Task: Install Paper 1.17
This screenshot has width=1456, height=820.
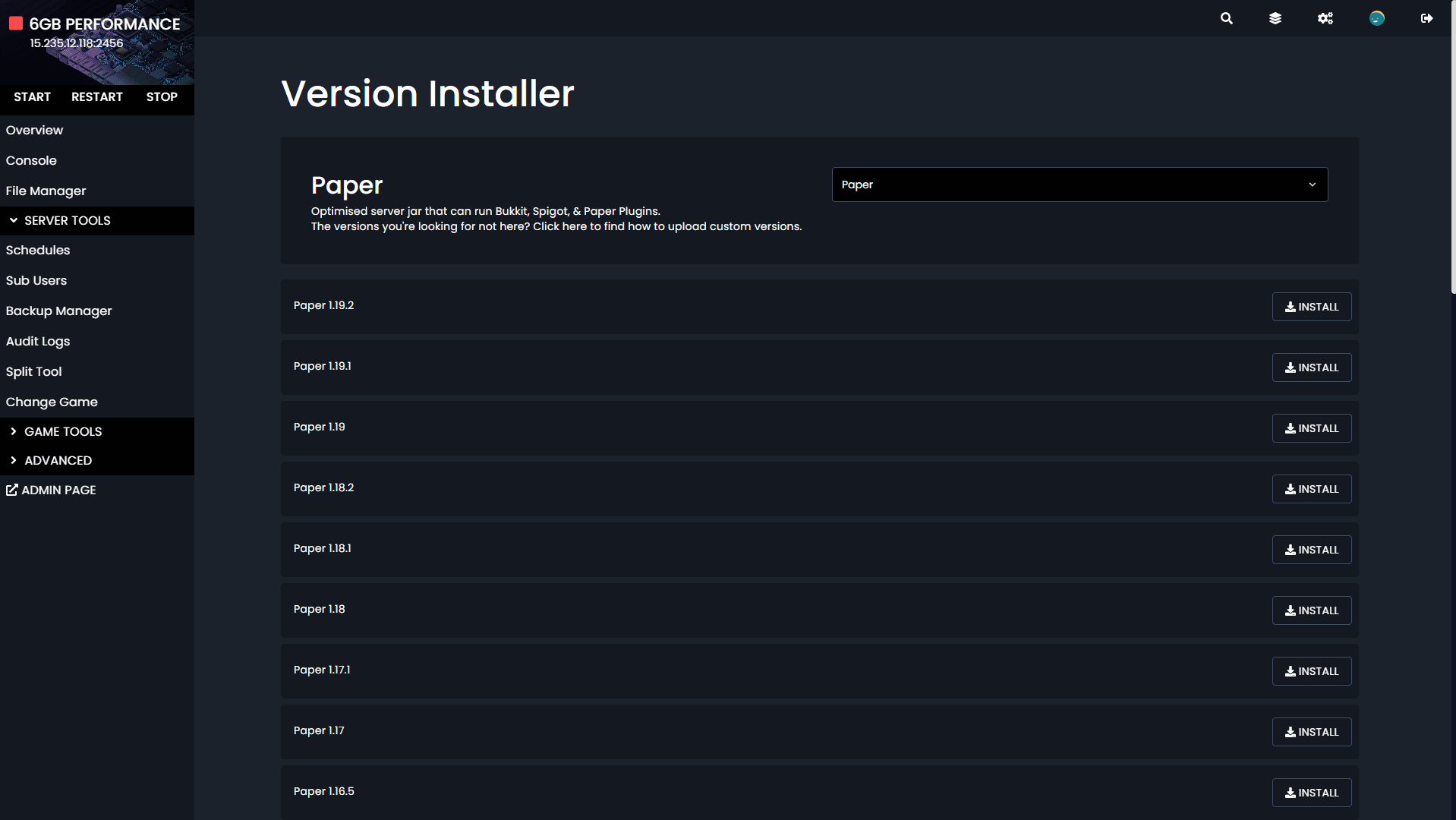Action: tap(1311, 732)
